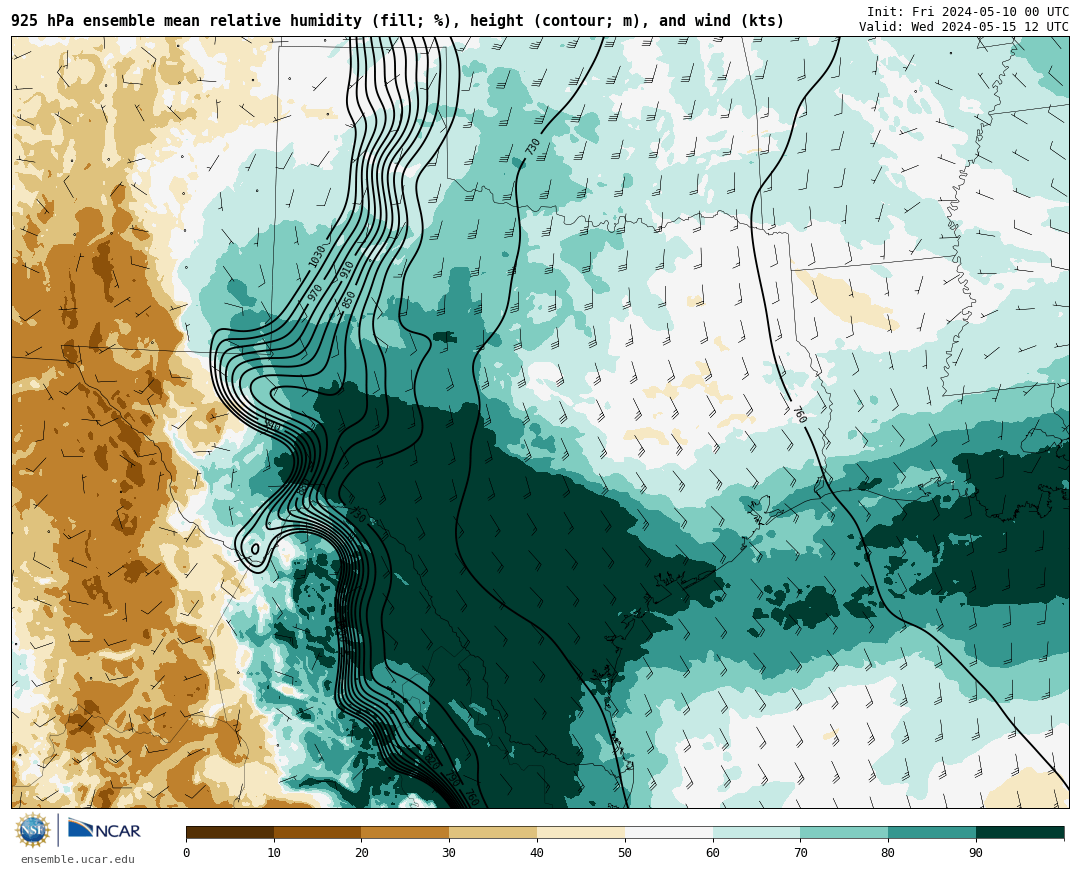1080x871 pixels.
Task: Click the 20-30 orange-brown colorbar segment
Action: [405, 832]
